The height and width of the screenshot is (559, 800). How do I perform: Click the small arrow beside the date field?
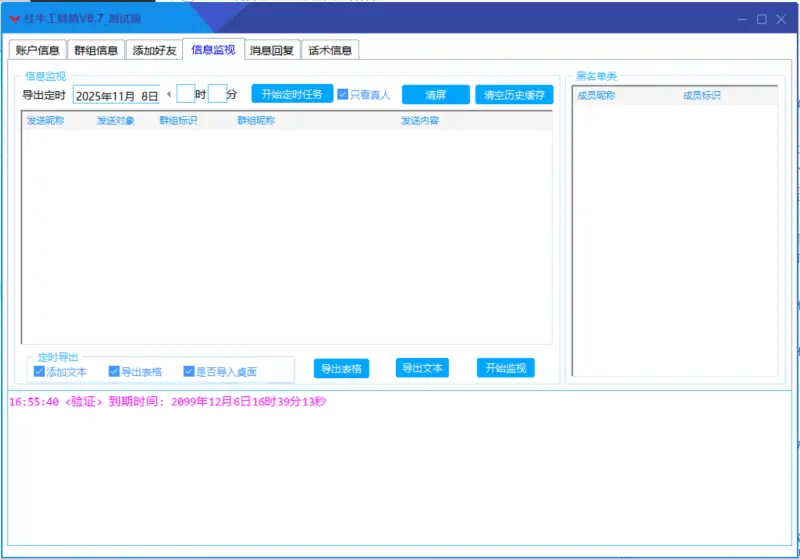pyautogui.click(x=169, y=94)
